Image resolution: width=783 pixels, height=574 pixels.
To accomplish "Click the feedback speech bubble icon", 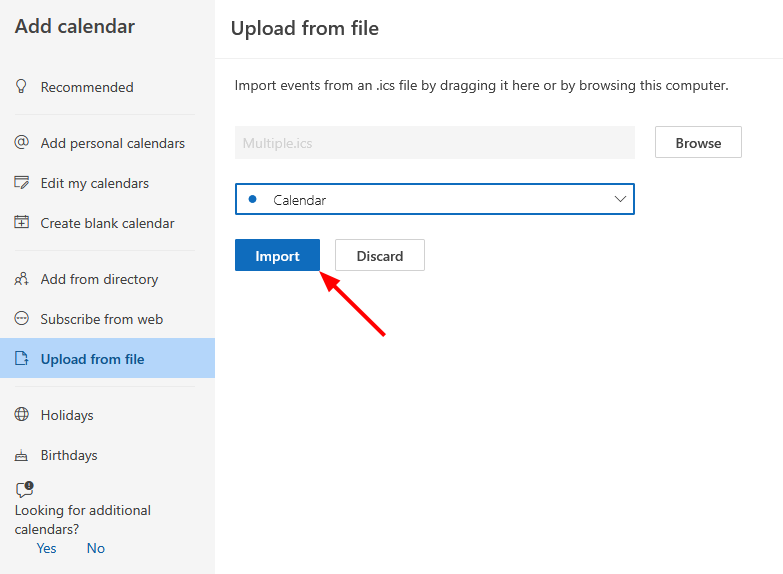I will coord(24,489).
